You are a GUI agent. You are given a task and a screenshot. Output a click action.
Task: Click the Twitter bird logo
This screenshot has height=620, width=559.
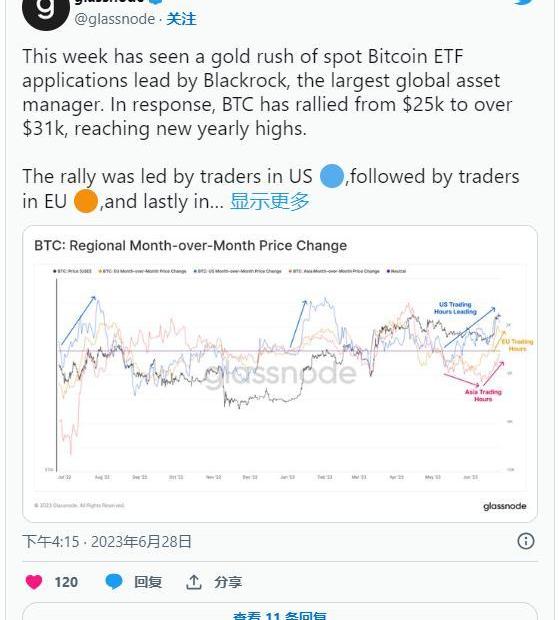pyautogui.click(x=527, y=2)
